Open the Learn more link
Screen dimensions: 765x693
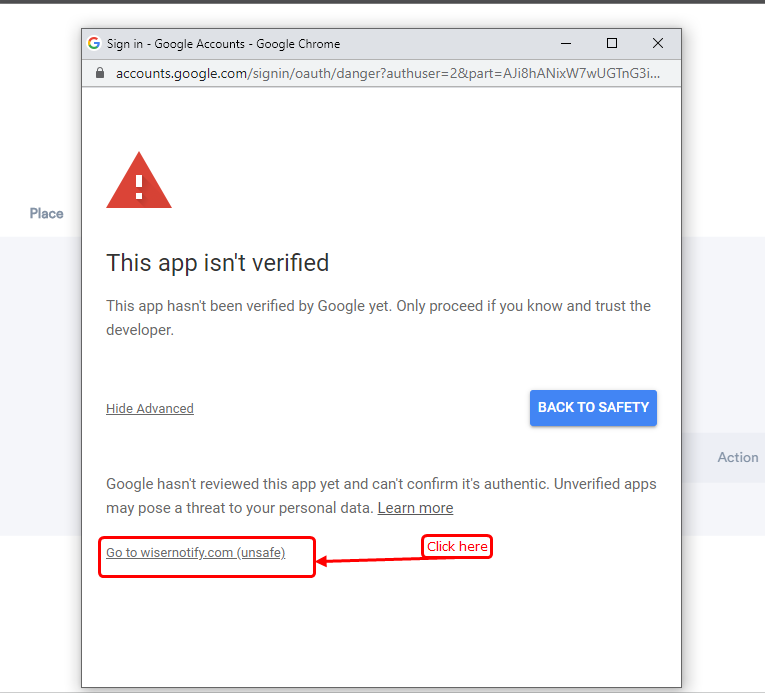tap(415, 508)
